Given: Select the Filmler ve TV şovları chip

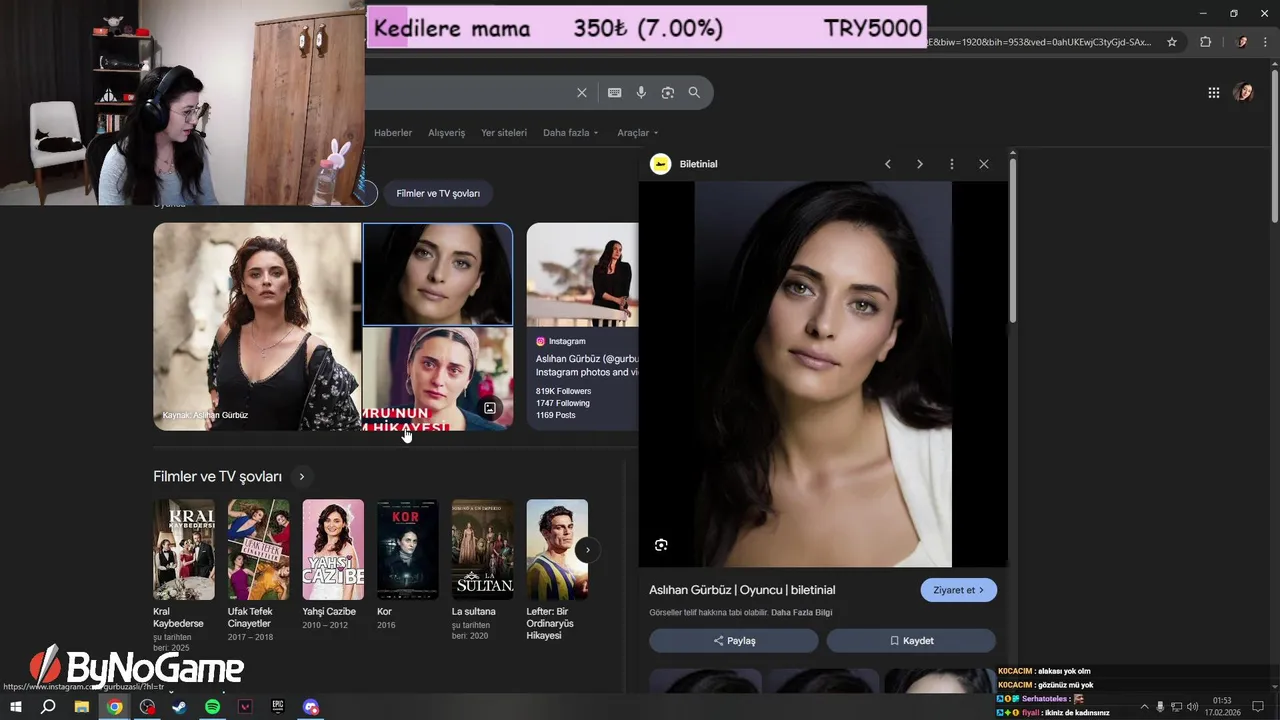Looking at the screenshot, I should 438,193.
